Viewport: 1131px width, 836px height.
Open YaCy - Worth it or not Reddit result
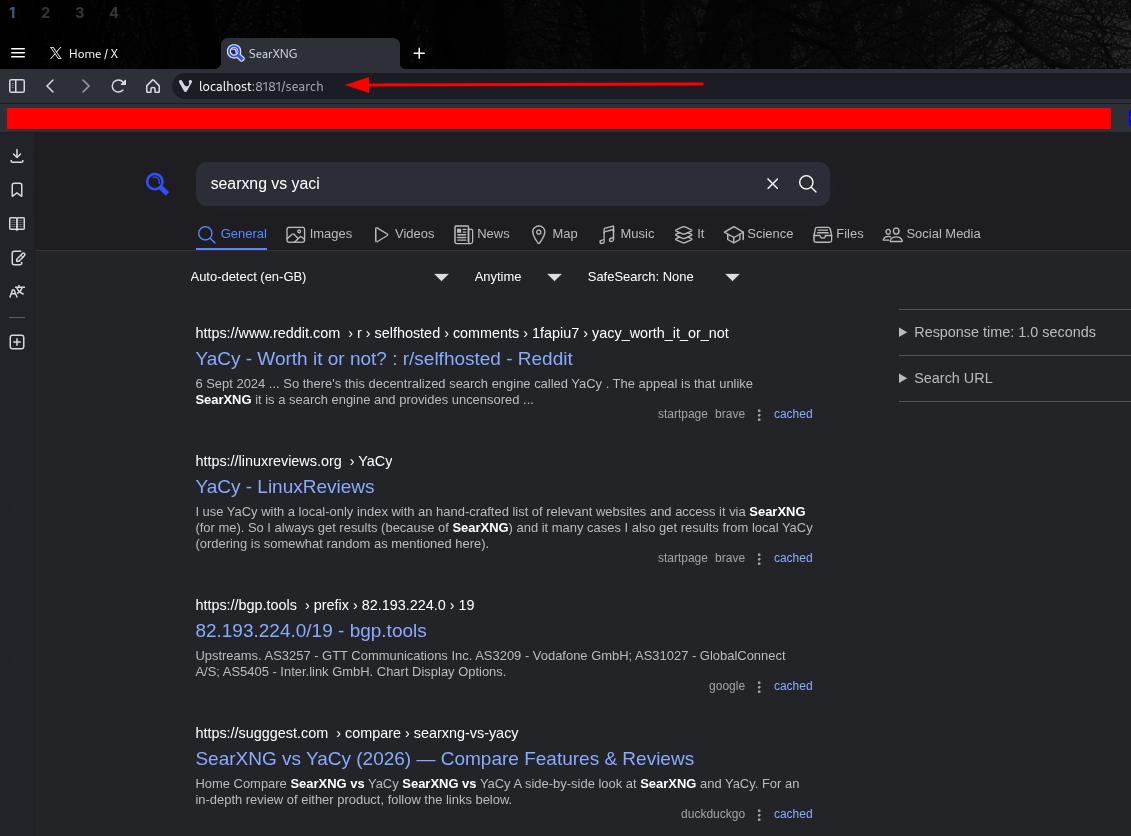384,359
